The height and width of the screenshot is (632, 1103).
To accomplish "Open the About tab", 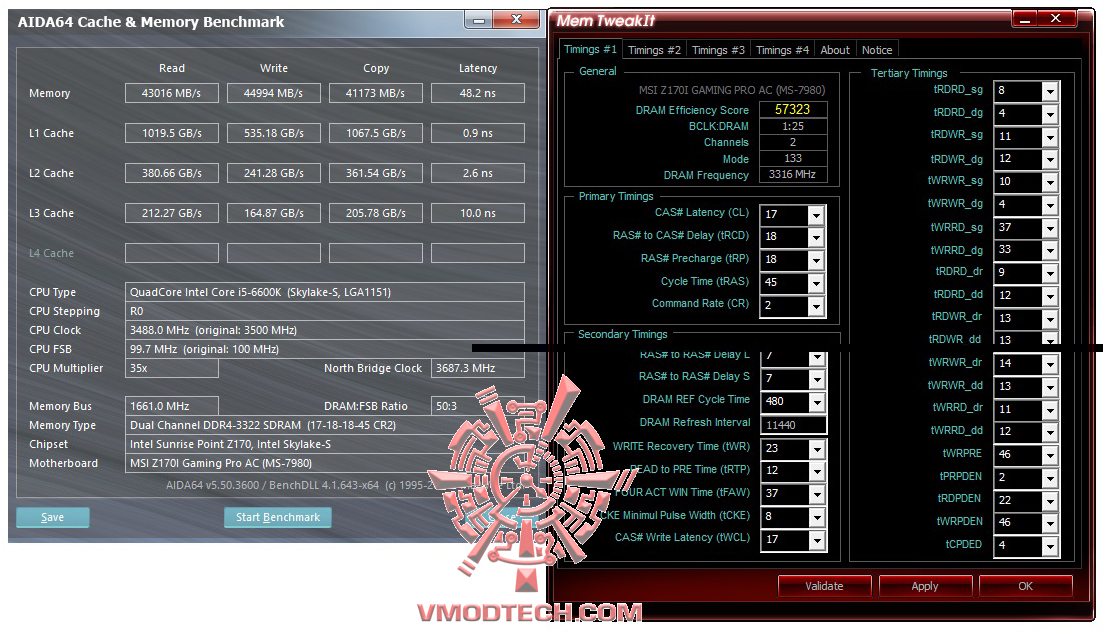I will pyautogui.click(x=835, y=50).
